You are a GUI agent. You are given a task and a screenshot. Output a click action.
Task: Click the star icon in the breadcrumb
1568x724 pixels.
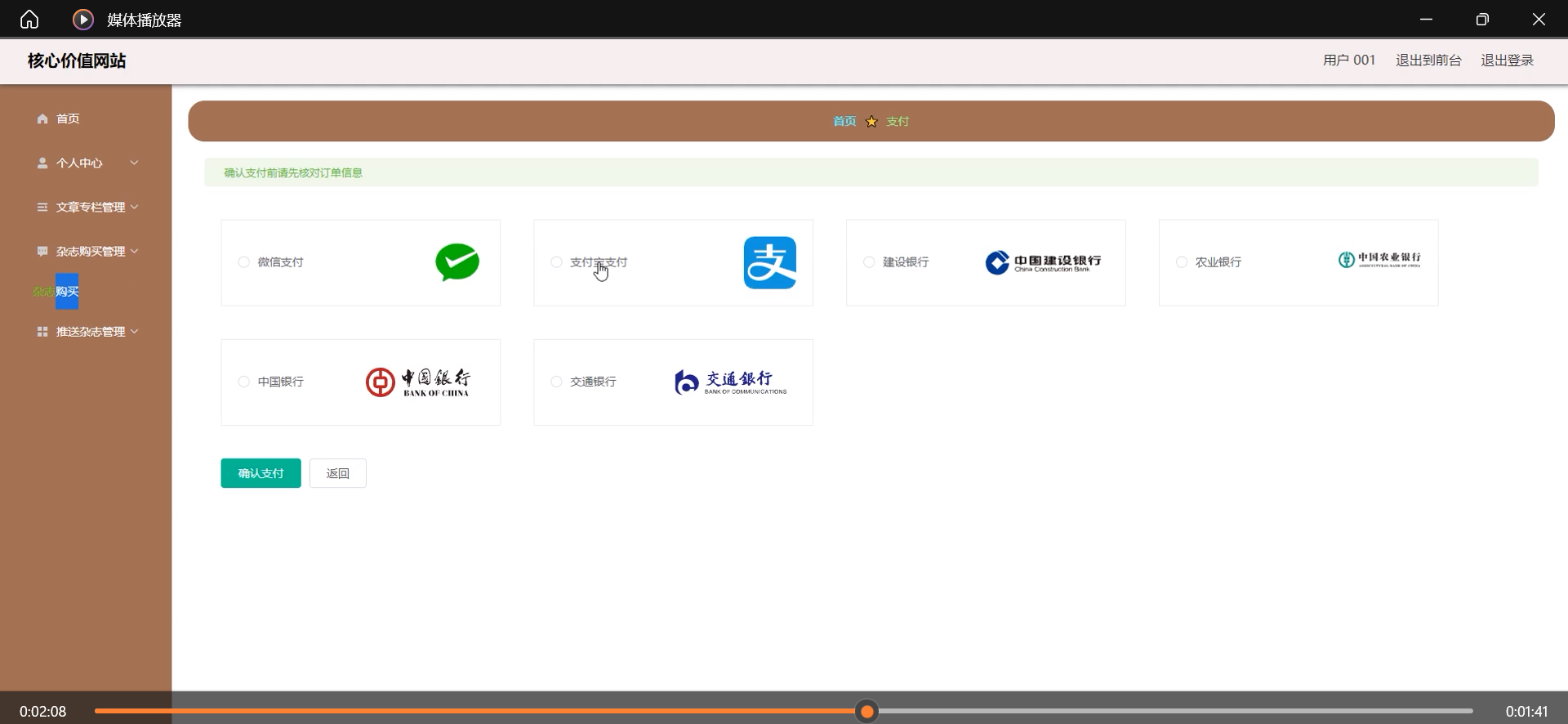[x=871, y=121]
